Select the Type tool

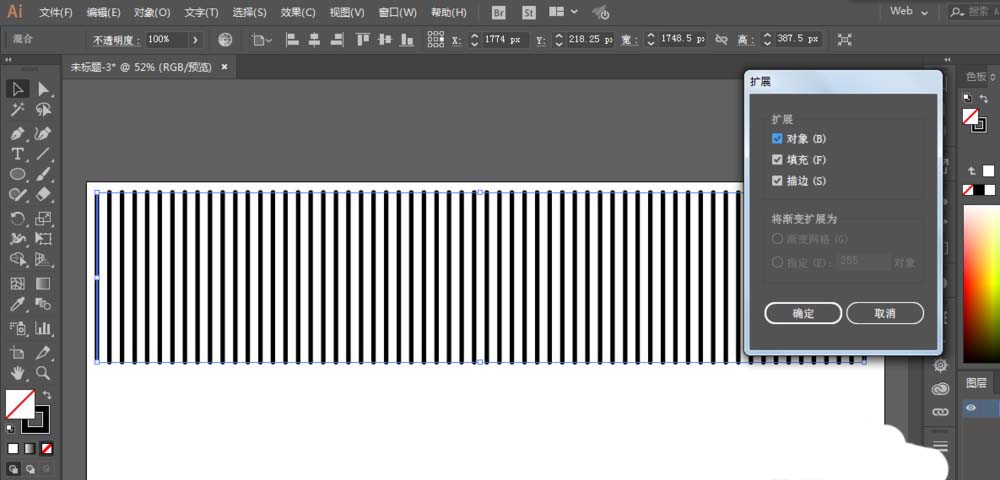[18, 154]
